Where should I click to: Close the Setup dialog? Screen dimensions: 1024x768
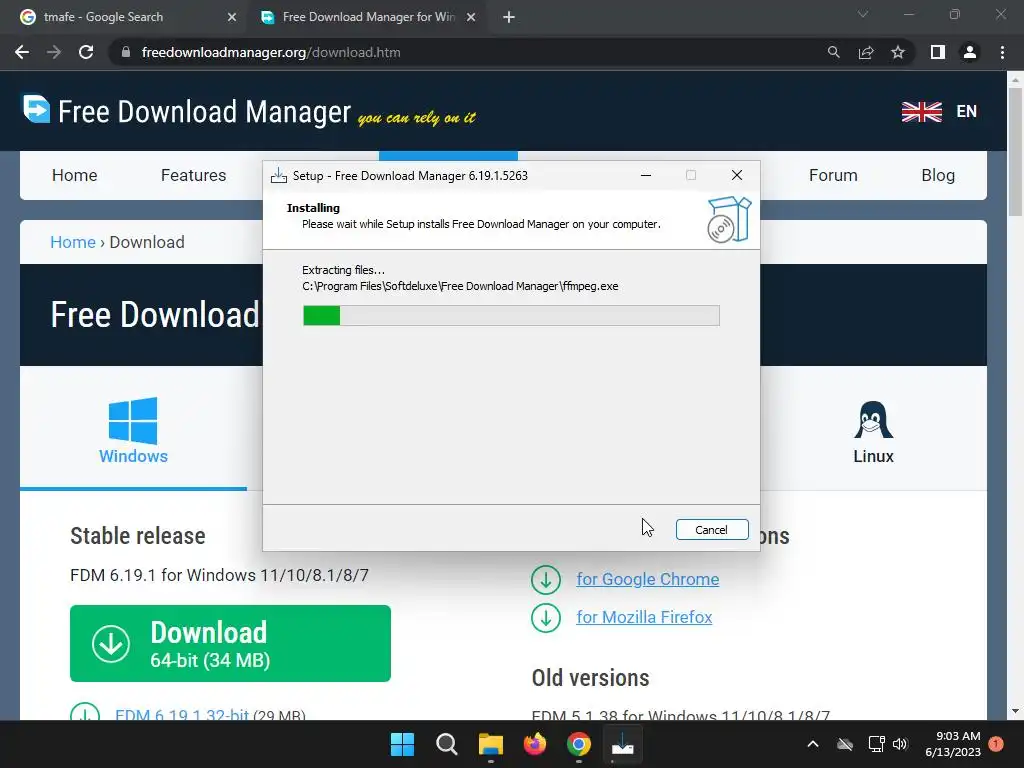[737, 175]
